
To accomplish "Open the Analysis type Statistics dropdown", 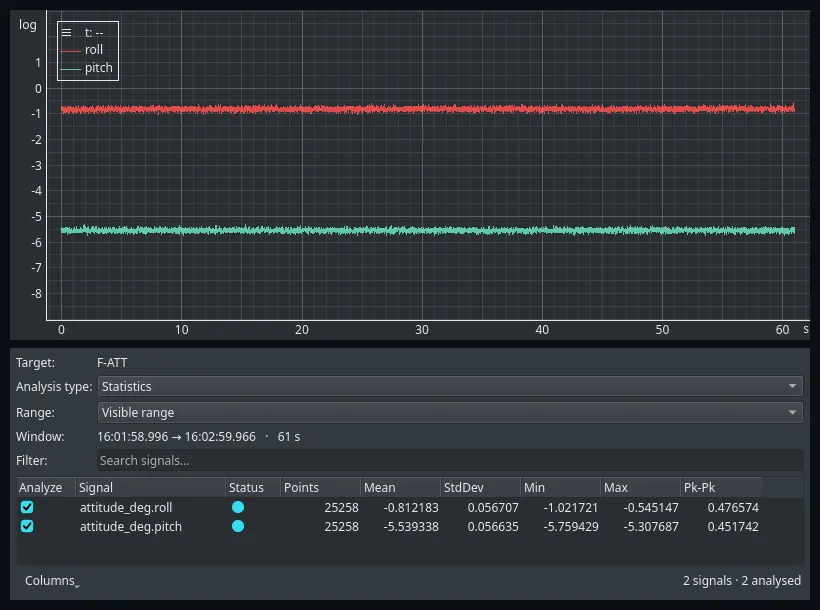I will tap(450, 386).
